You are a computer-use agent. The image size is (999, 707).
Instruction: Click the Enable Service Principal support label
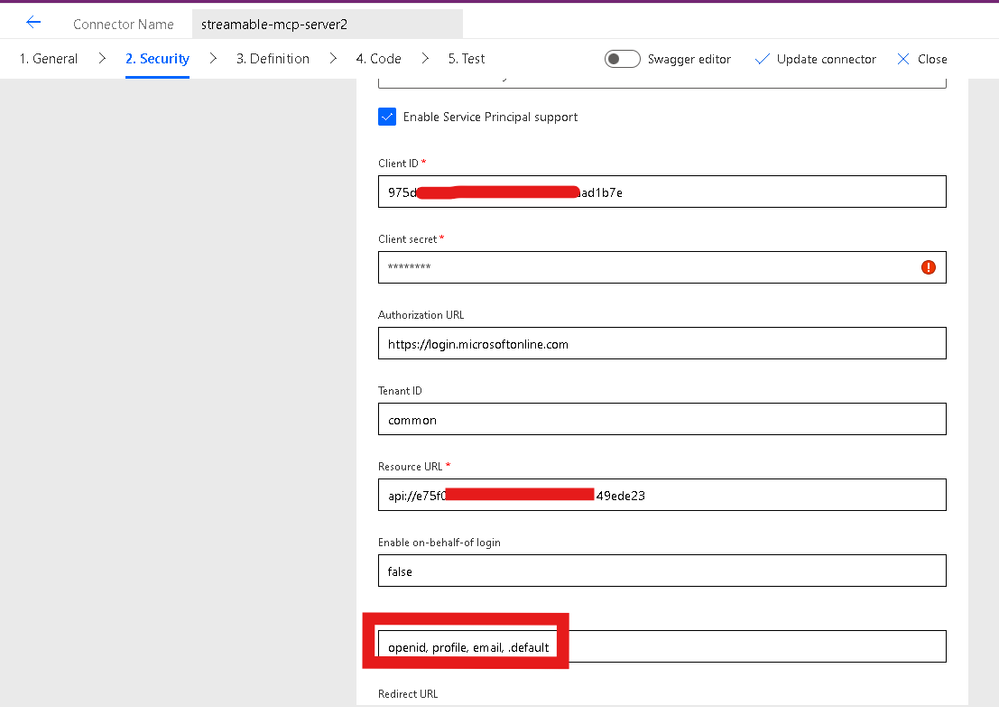(x=490, y=117)
